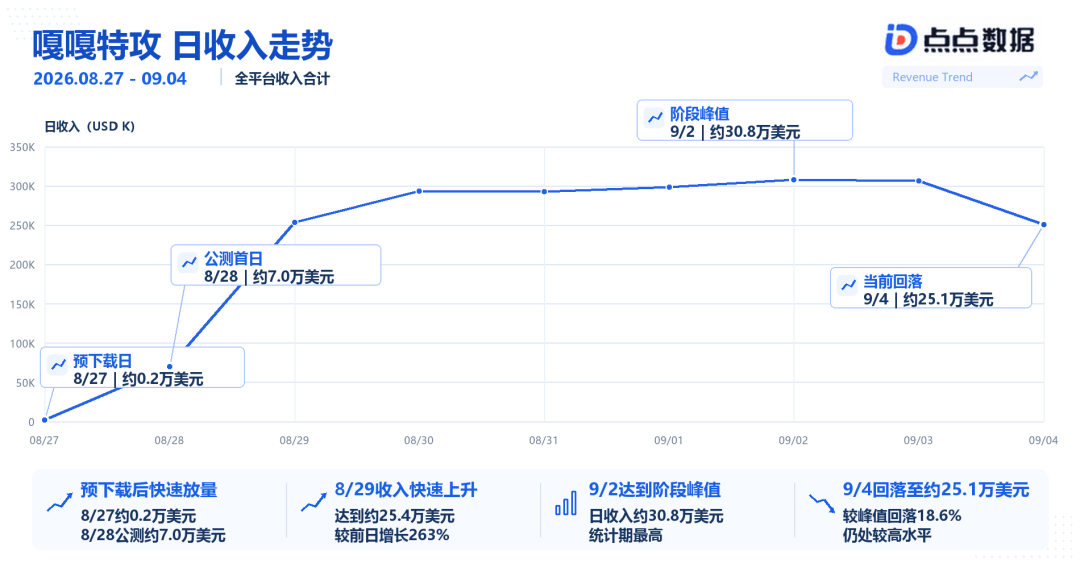Click the 日收入 (USD K) axis title
Viewport: 1080px width, 568px height.
click(90, 127)
